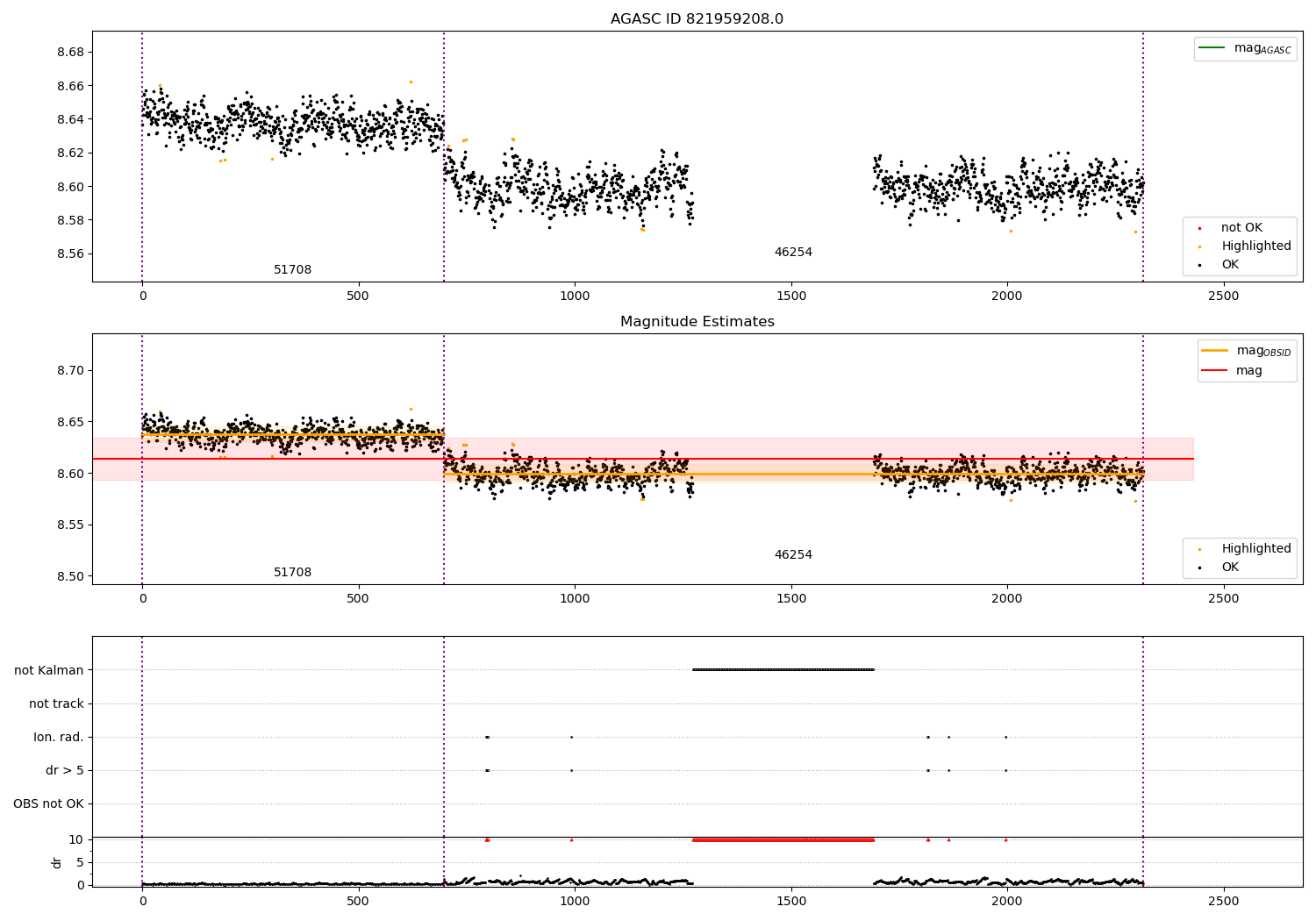Click the 8.55 tick on Magnitude Estimates
The height and width of the screenshot is (921, 1316).
tap(69, 525)
